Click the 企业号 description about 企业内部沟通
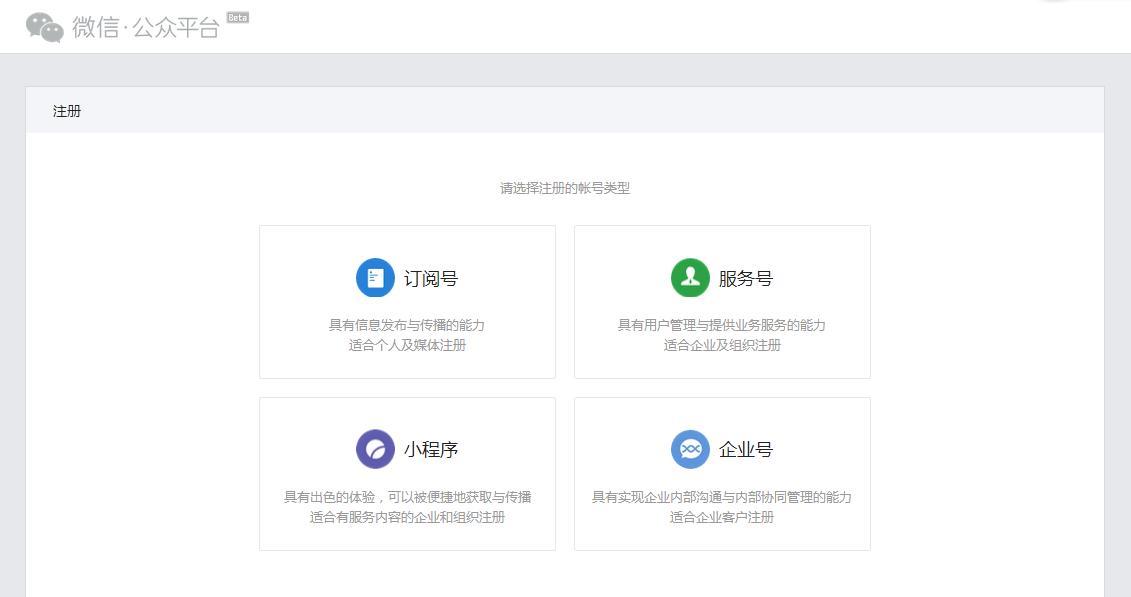The height and width of the screenshot is (597, 1131). click(x=722, y=496)
